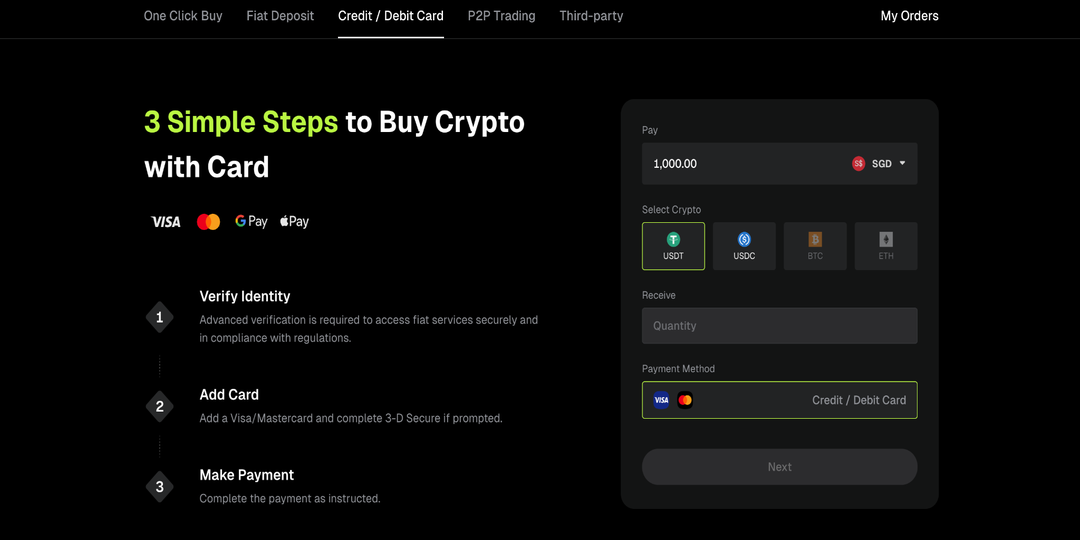
Task: Click the step 1 diamond marker
Action: coord(160,318)
